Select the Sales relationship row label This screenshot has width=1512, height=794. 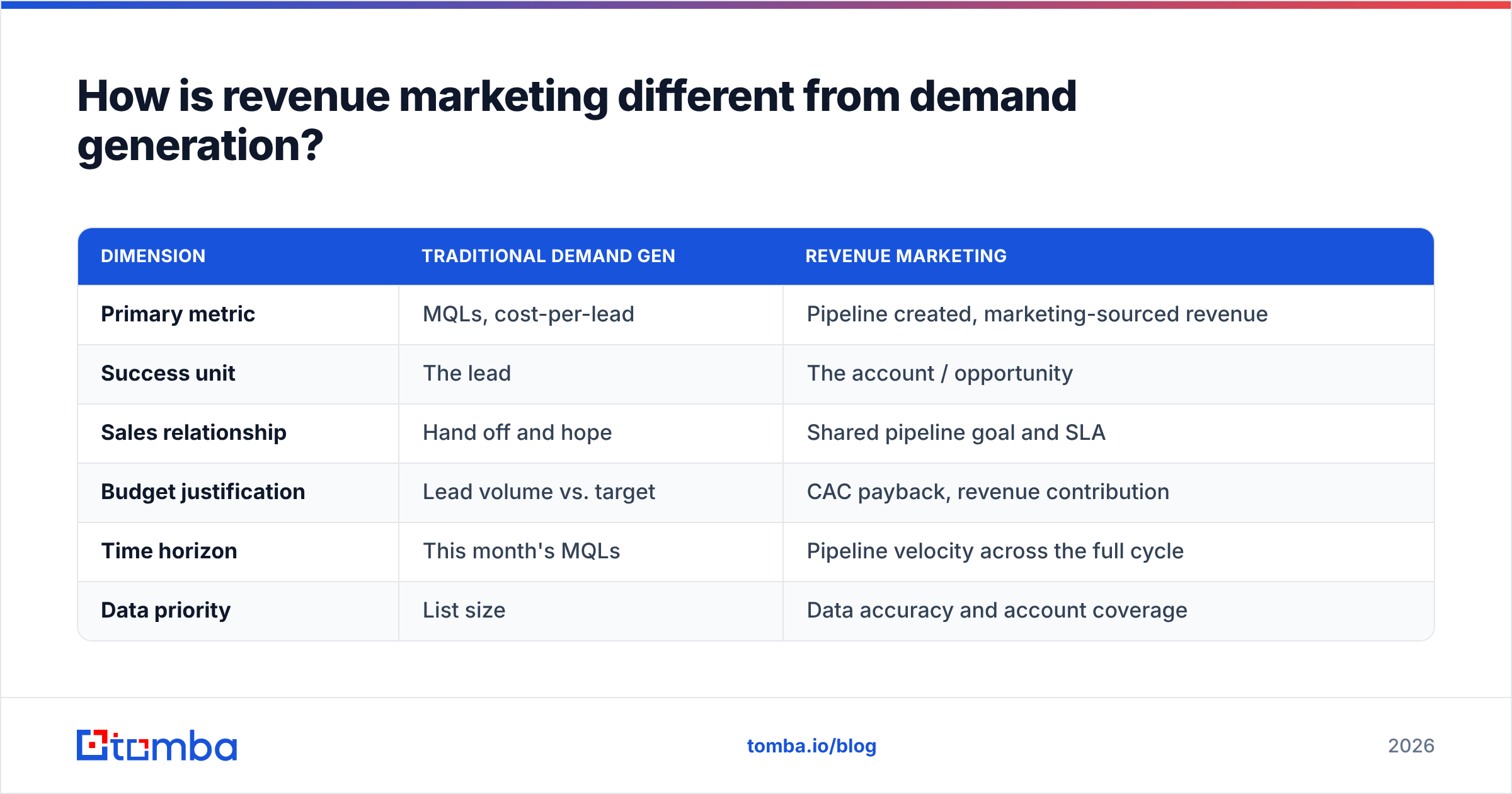click(x=193, y=432)
